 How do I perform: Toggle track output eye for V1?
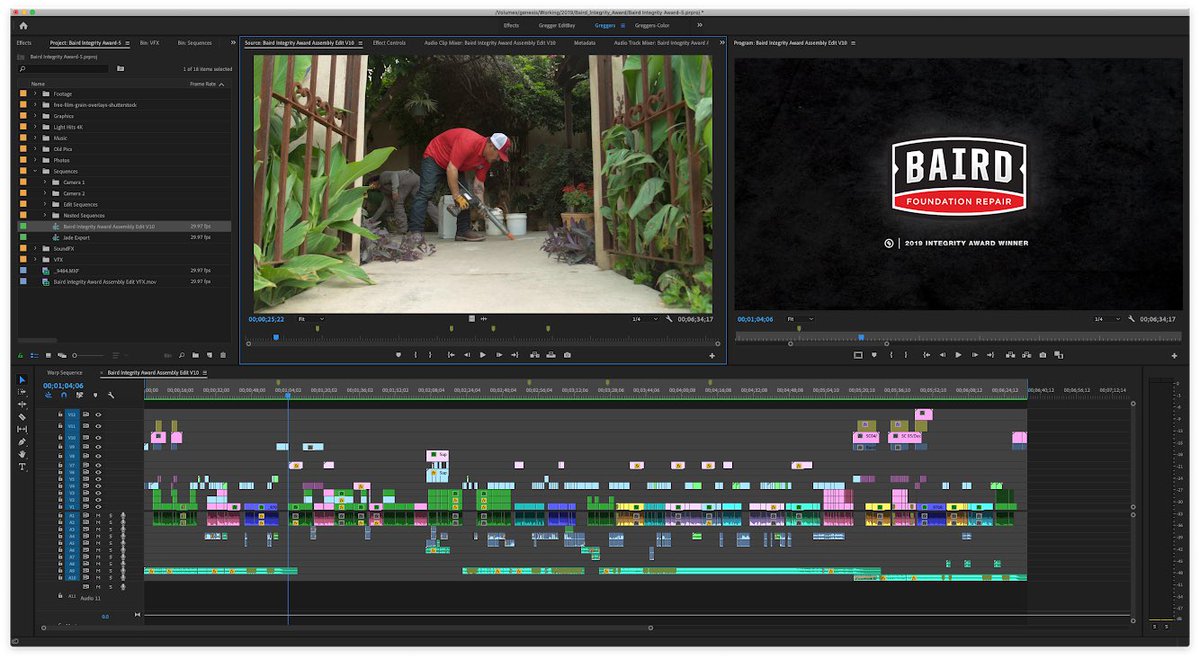point(98,507)
